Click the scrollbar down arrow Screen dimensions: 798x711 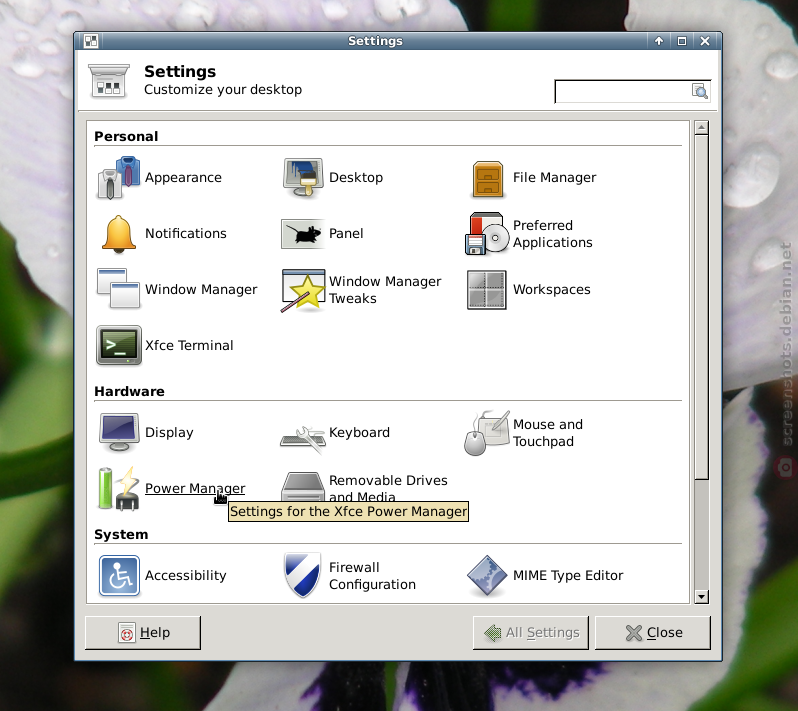coord(701,596)
